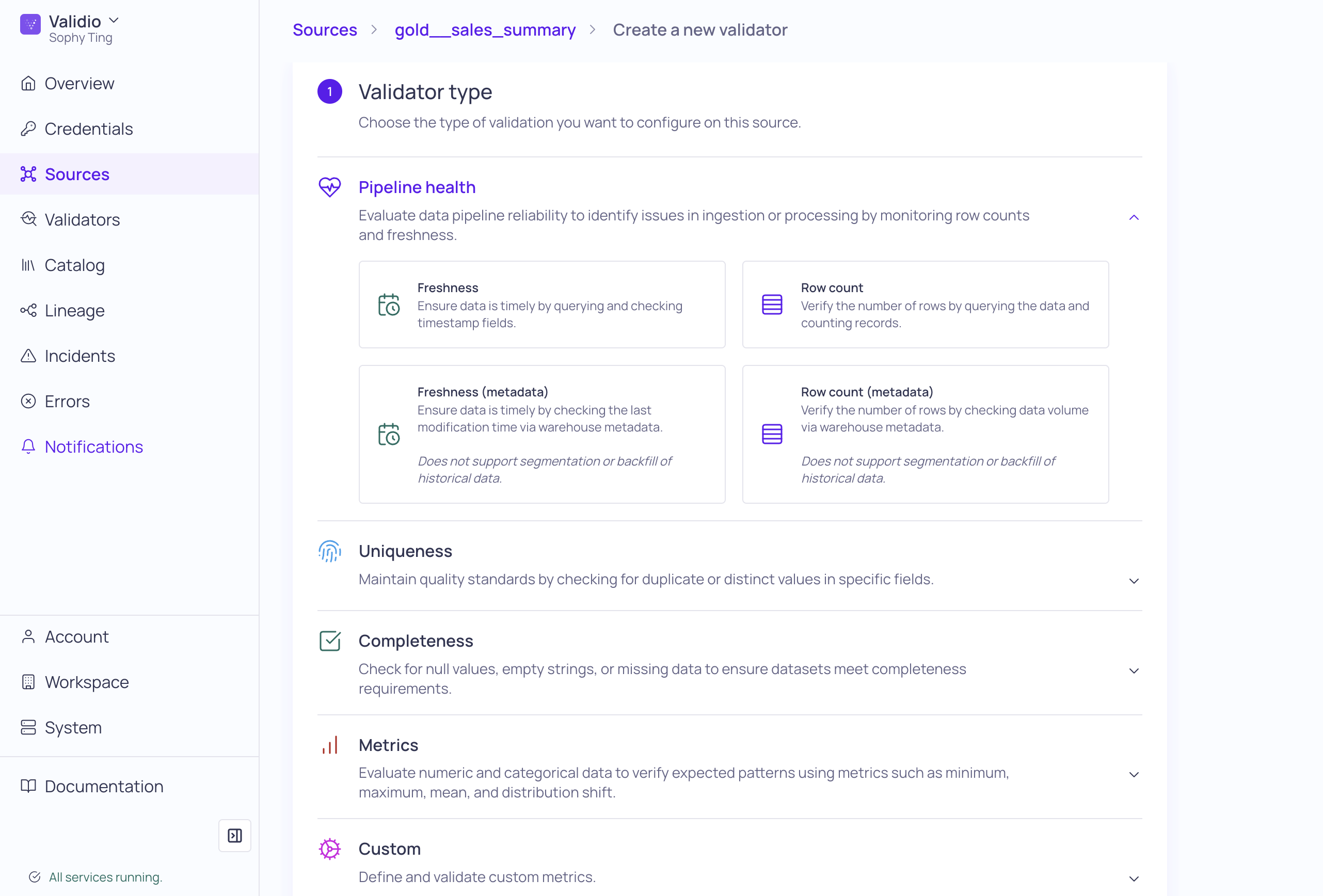Choose the Row count validator card
Viewport: 1323px width, 896px height.
(926, 305)
